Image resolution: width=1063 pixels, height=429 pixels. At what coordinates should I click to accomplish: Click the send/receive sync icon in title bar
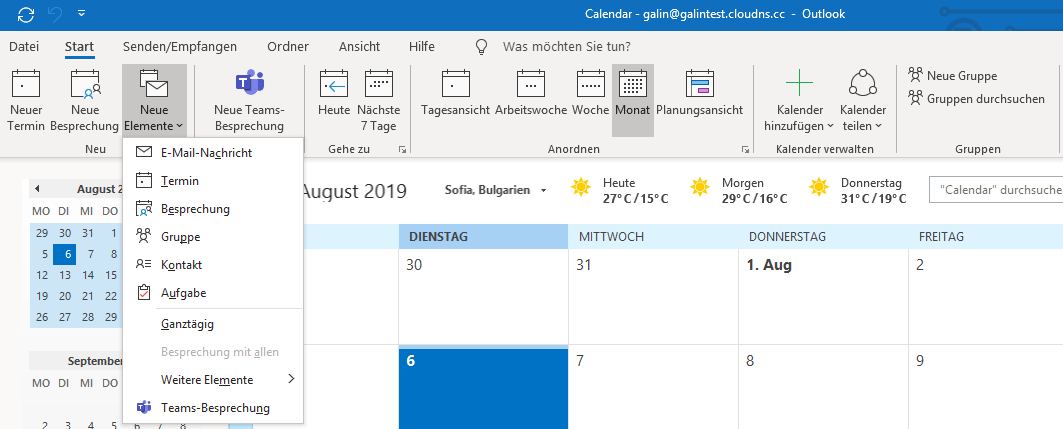click(26, 15)
